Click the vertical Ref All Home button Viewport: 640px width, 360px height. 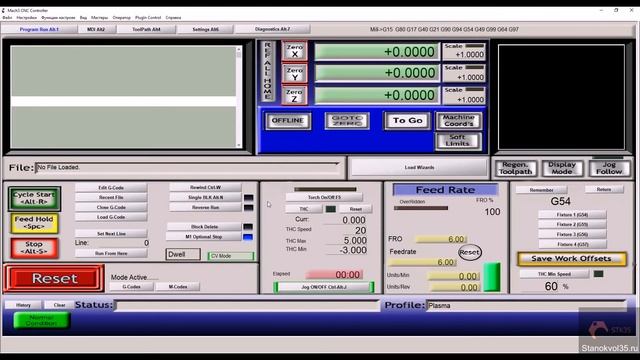click(267, 71)
